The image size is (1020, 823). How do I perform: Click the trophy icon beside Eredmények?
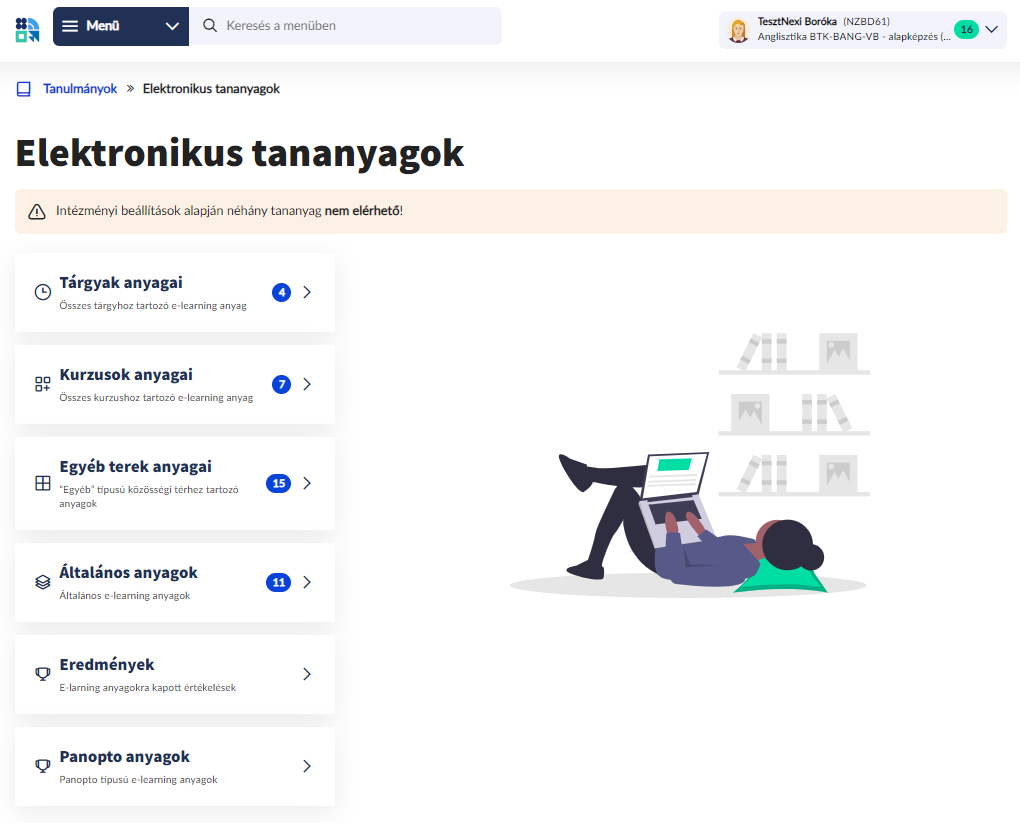click(42, 674)
